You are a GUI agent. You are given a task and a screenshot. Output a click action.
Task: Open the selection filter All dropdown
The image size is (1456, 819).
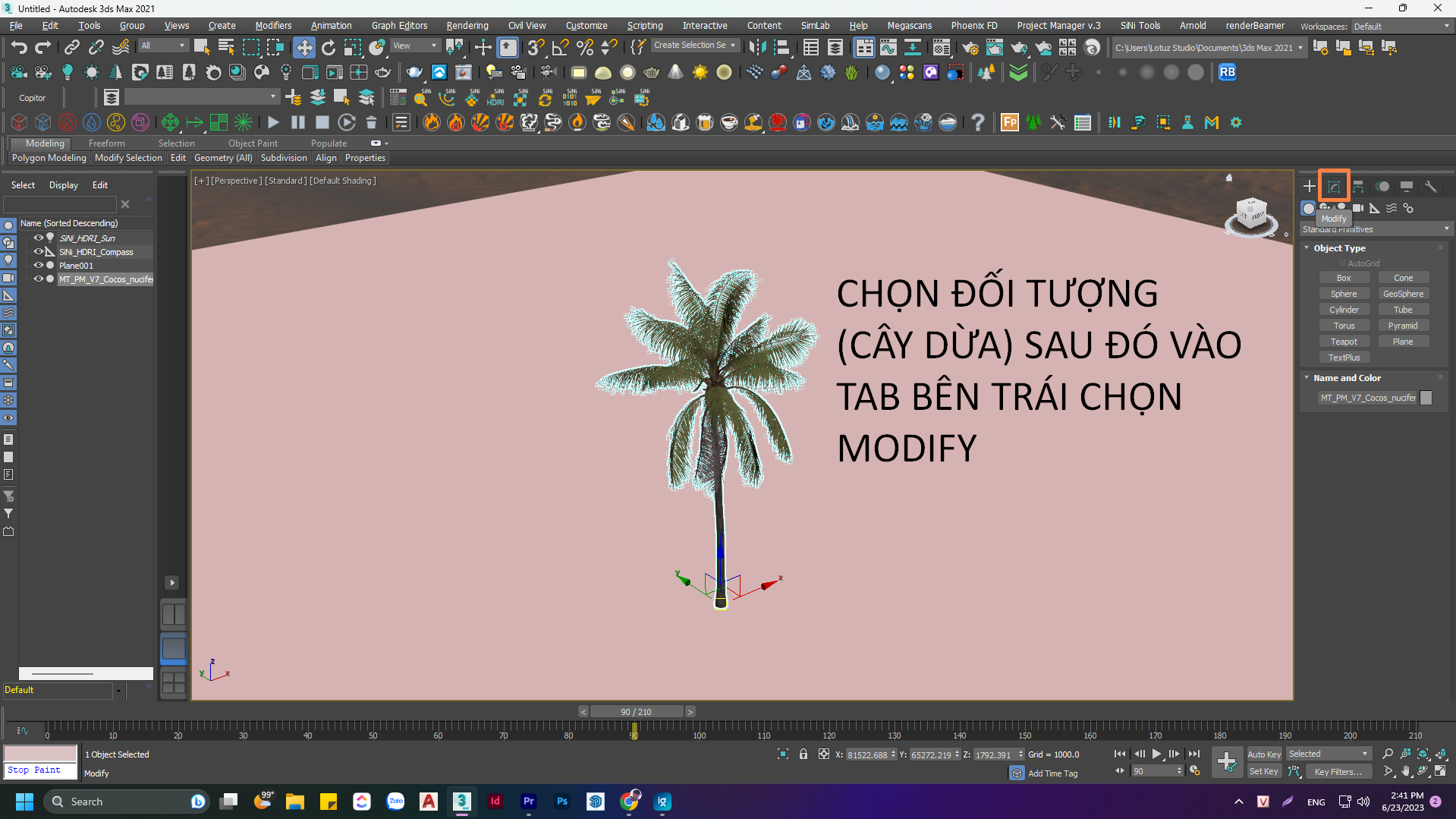coord(163,46)
